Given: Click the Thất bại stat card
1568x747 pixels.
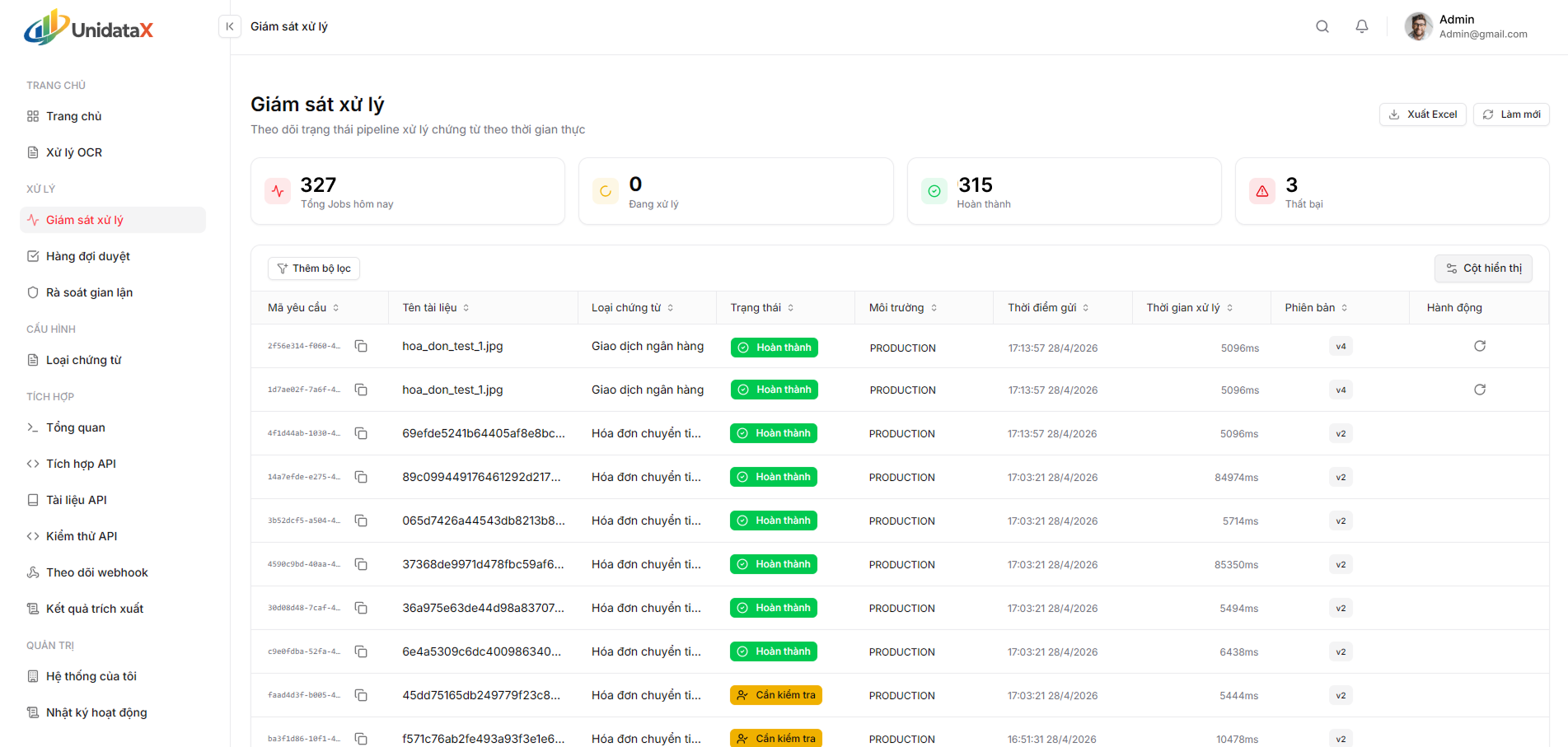Looking at the screenshot, I should coord(1392,191).
